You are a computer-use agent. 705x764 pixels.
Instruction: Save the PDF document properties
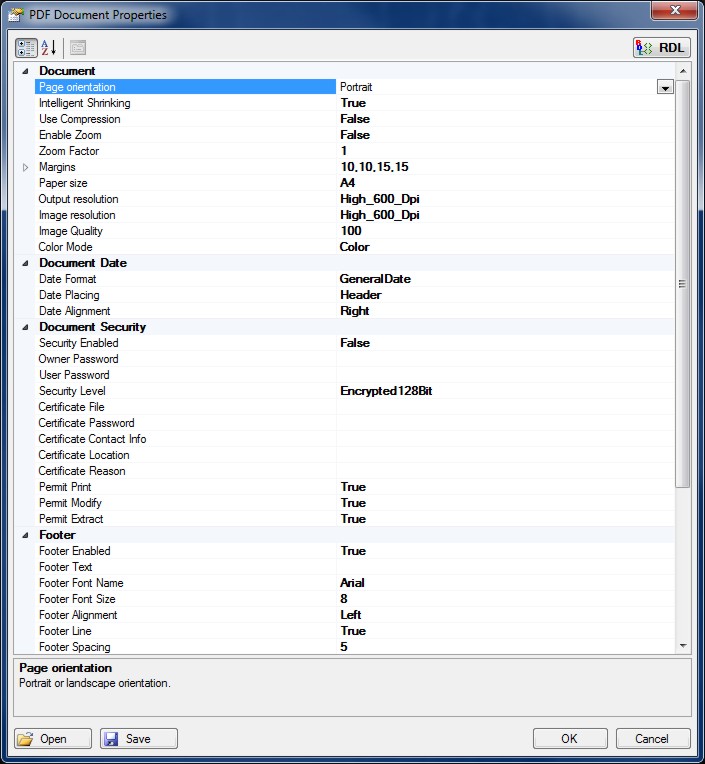point(139,739)
